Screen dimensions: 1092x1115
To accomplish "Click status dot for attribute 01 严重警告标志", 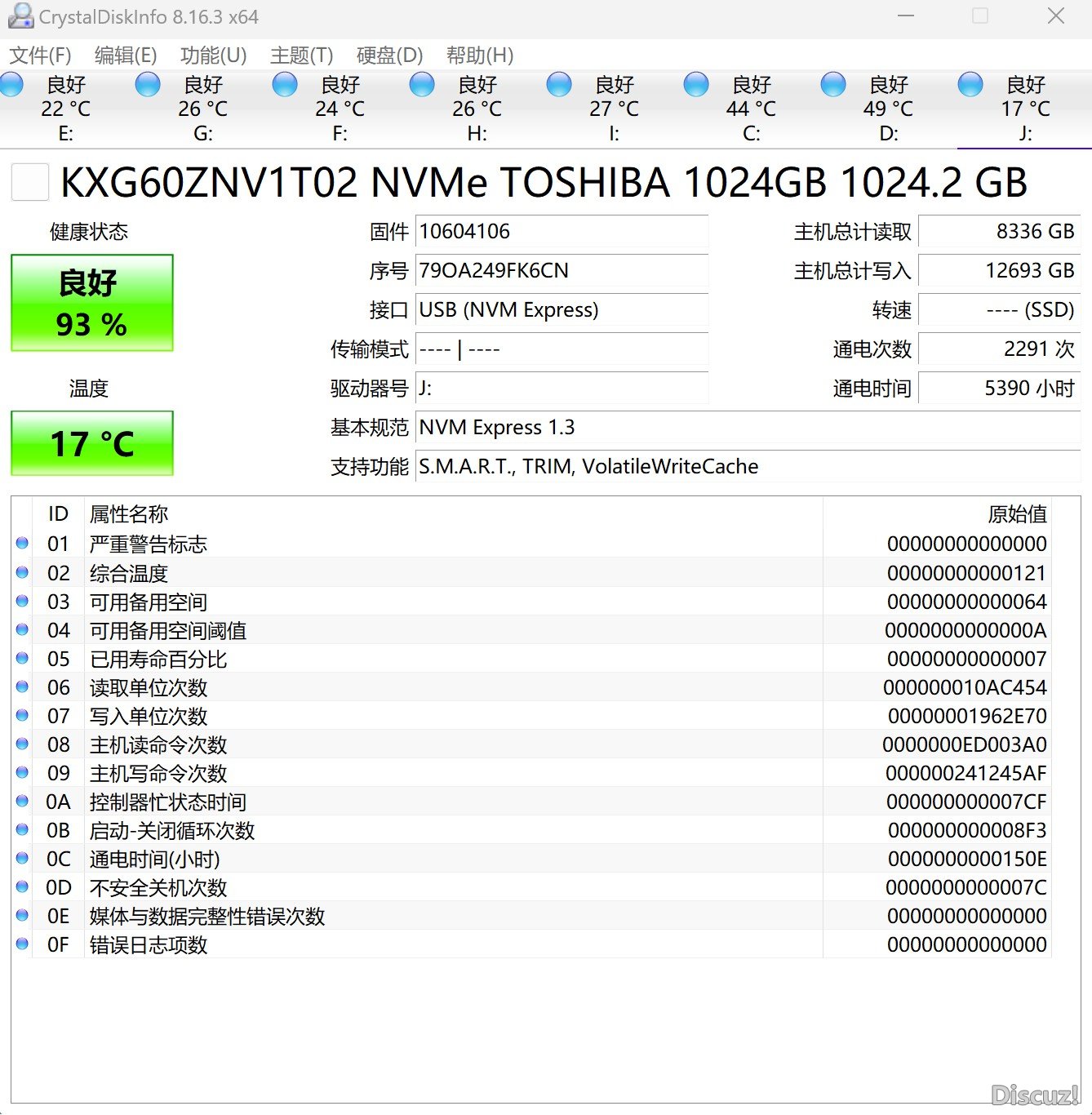I will coord(22,544).
